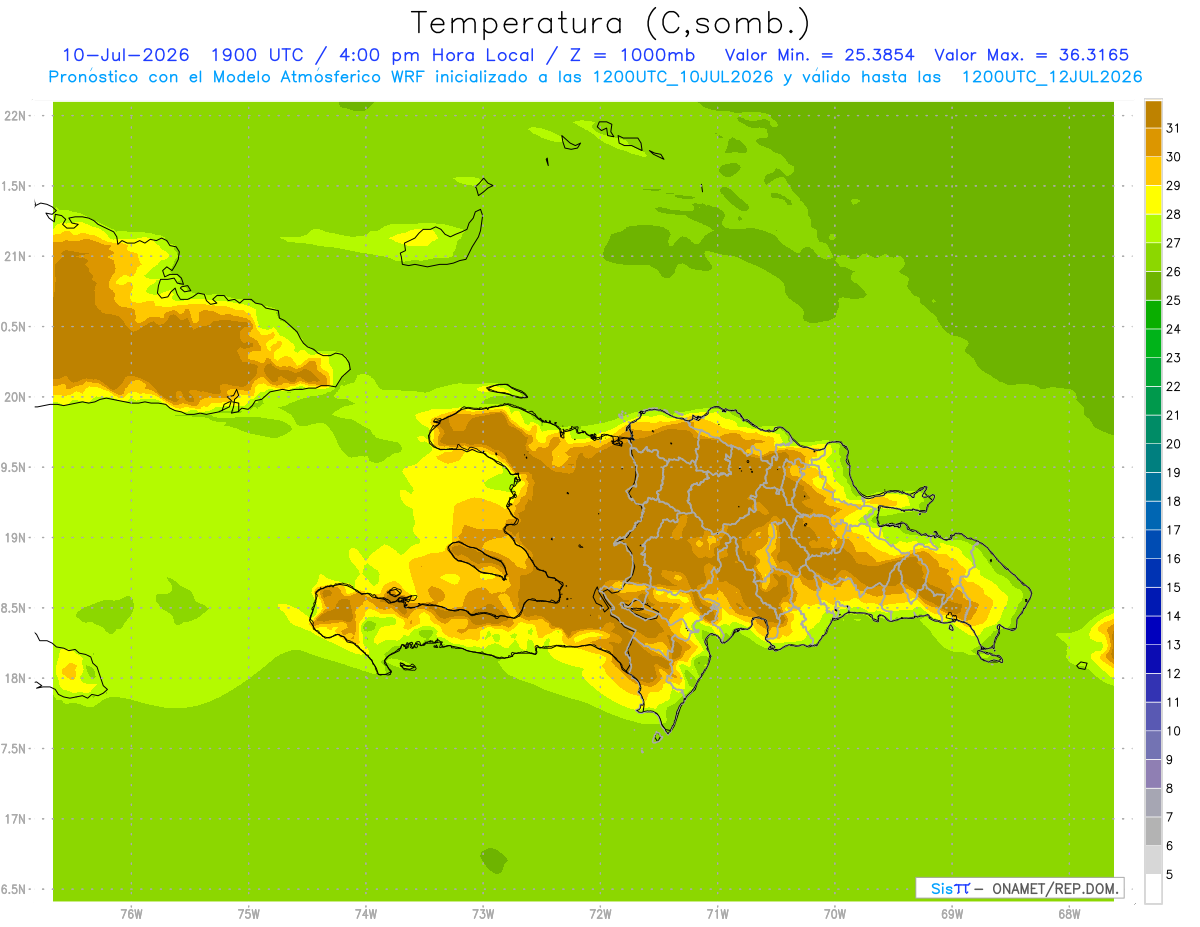The image size is (1200, 927).
Task: Click gray legend swatch between 6 and 7
Action: pos(1153,831)
